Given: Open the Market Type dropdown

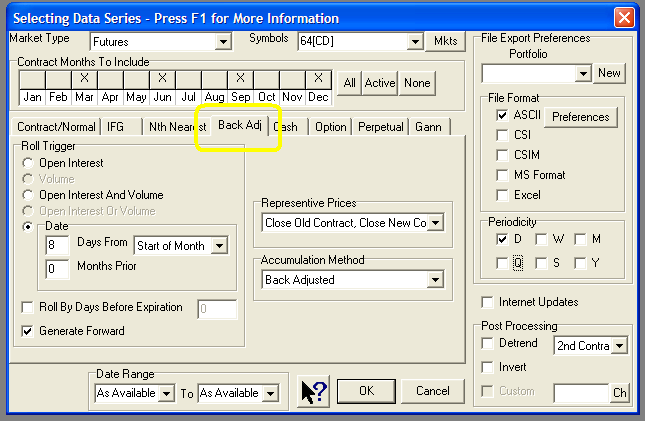Looking at the screenshot, I should coord(222,42).
